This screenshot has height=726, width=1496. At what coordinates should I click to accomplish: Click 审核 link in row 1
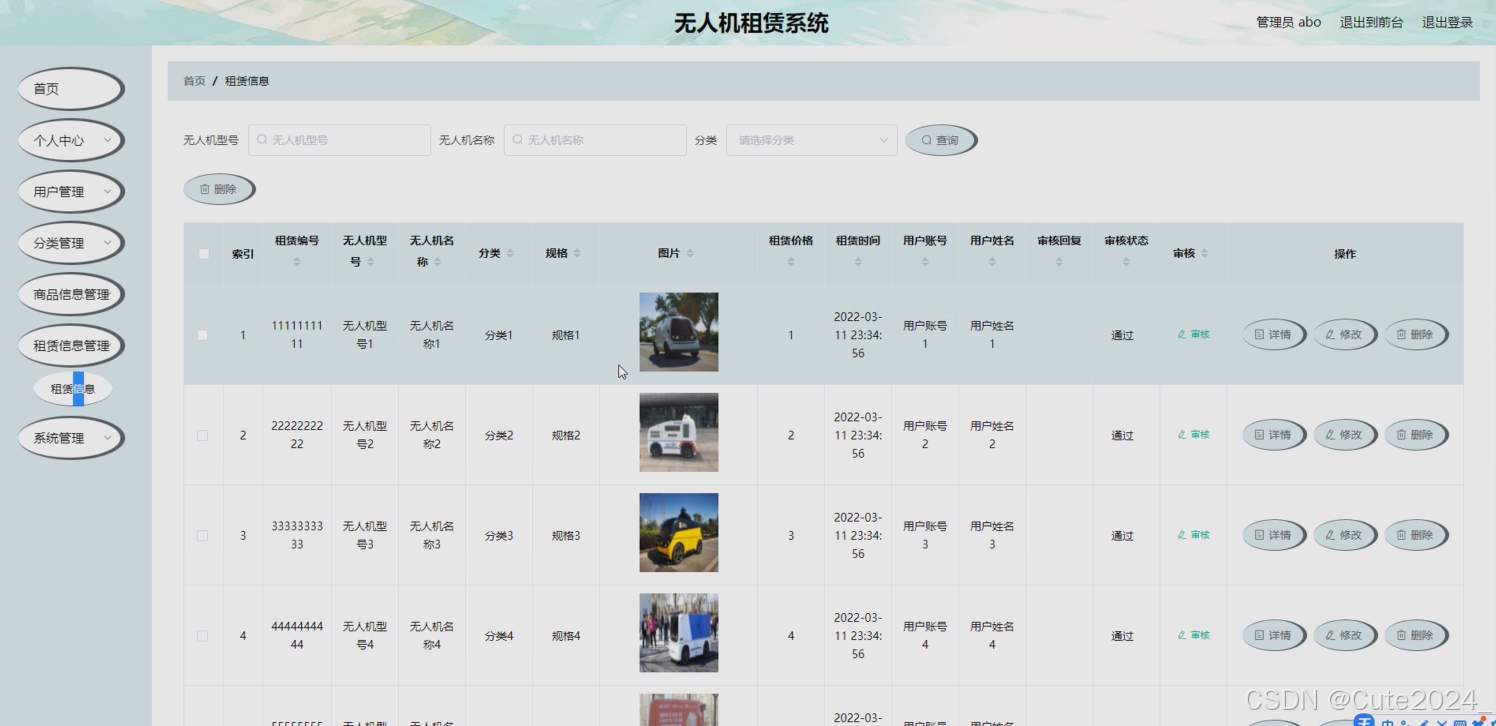tap(1194, 335)
